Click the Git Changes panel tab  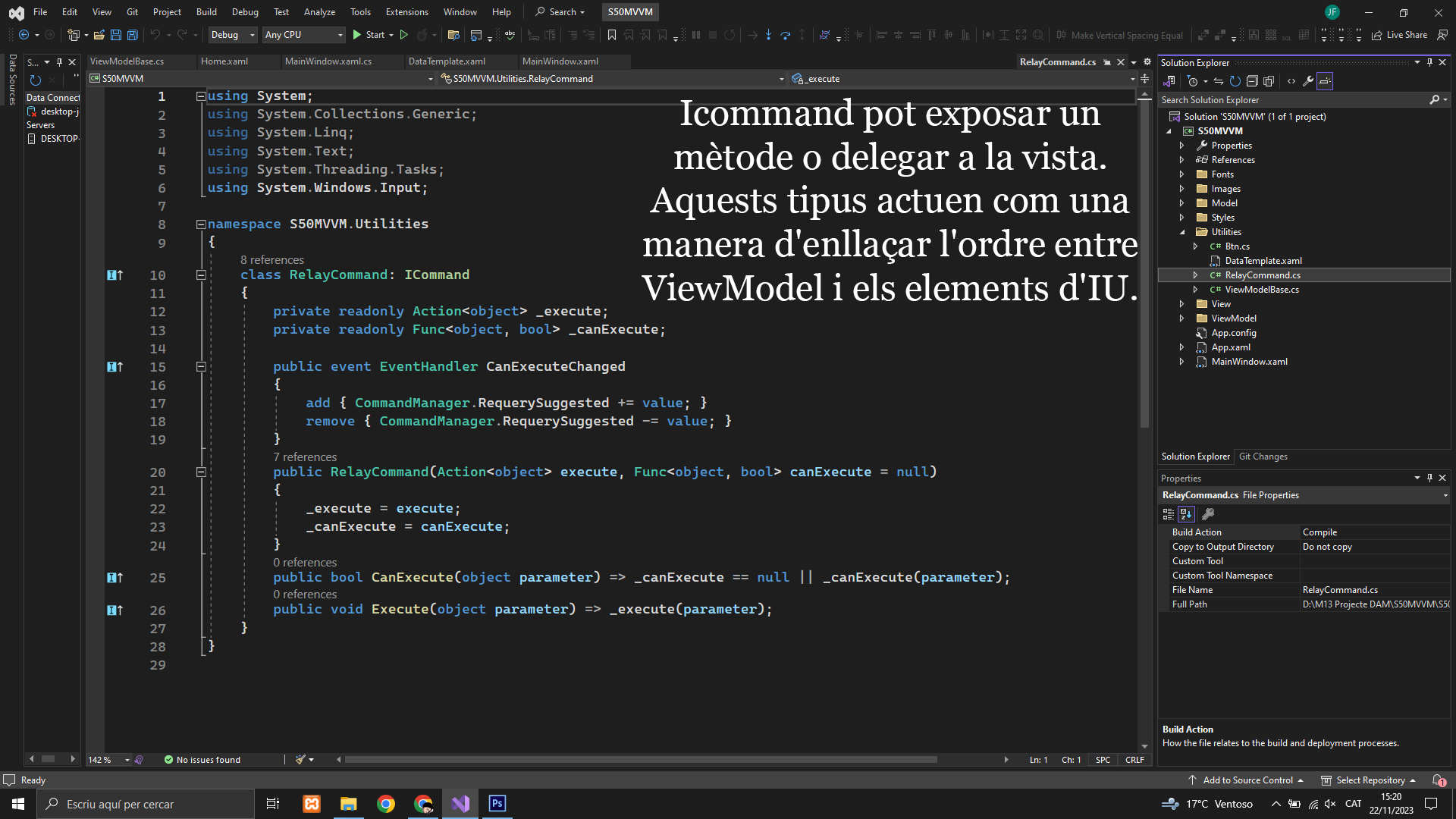pos(1263,457)
